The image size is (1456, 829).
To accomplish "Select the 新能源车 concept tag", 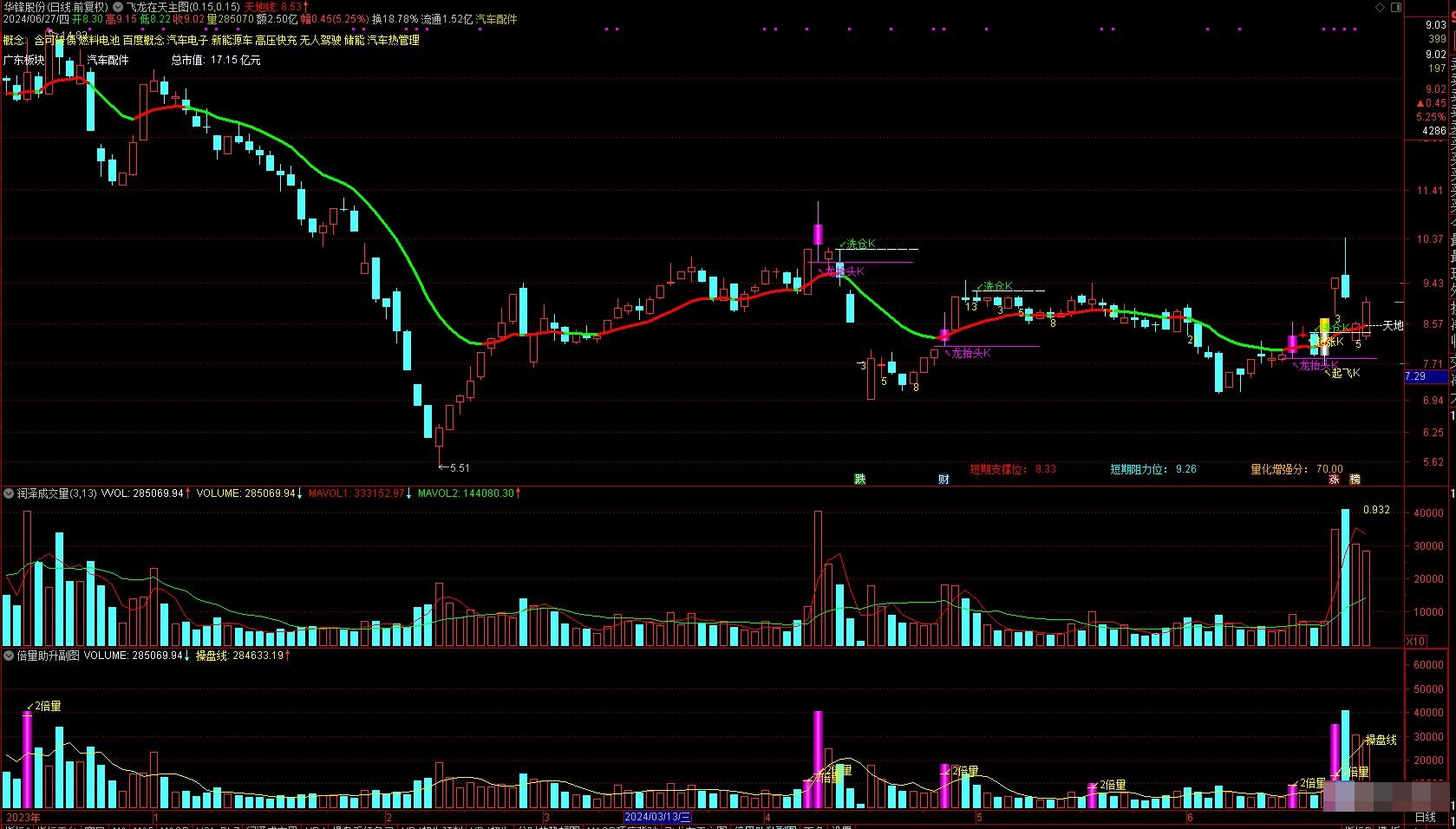I will click(x=232, y=40).
